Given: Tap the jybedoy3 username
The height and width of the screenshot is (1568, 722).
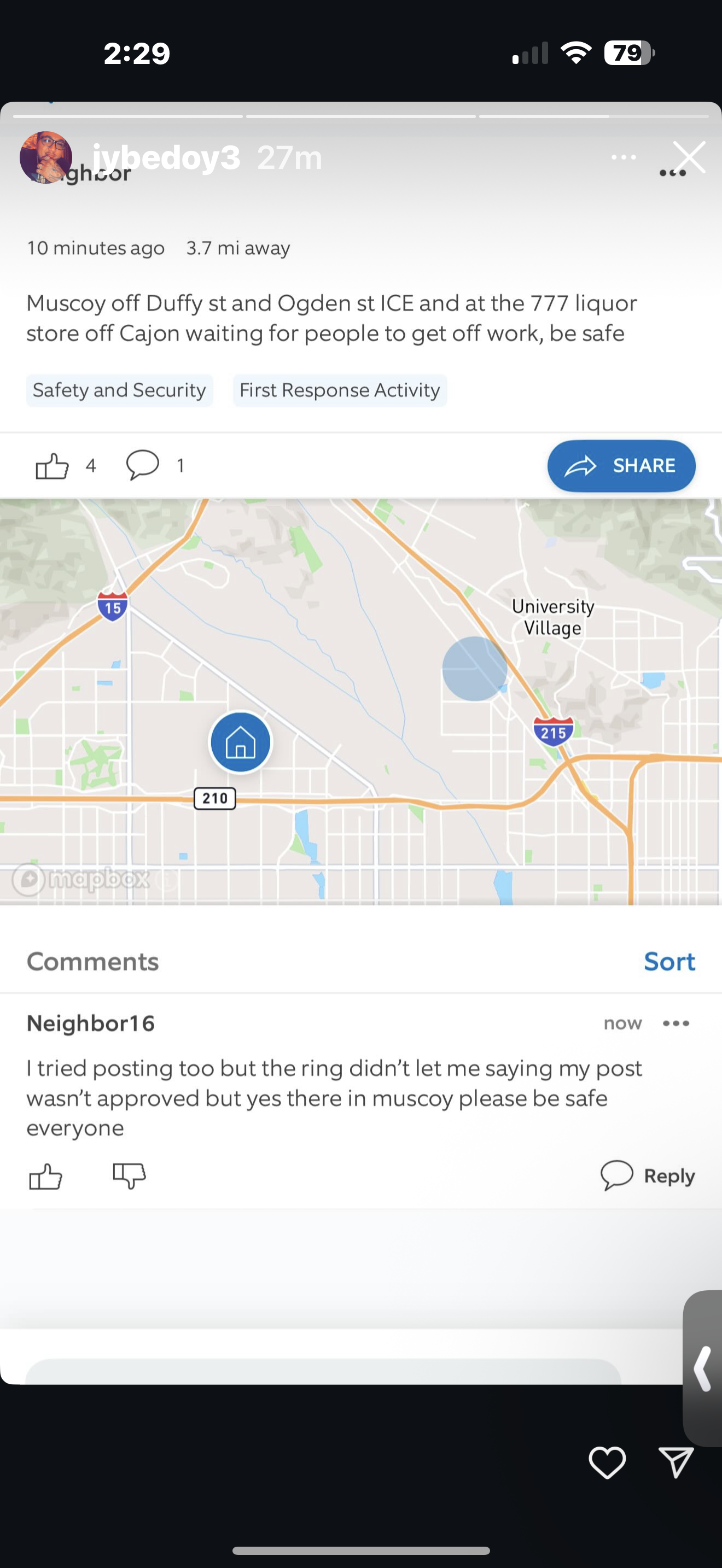Looking at the screenshot, I should (166, 157).
